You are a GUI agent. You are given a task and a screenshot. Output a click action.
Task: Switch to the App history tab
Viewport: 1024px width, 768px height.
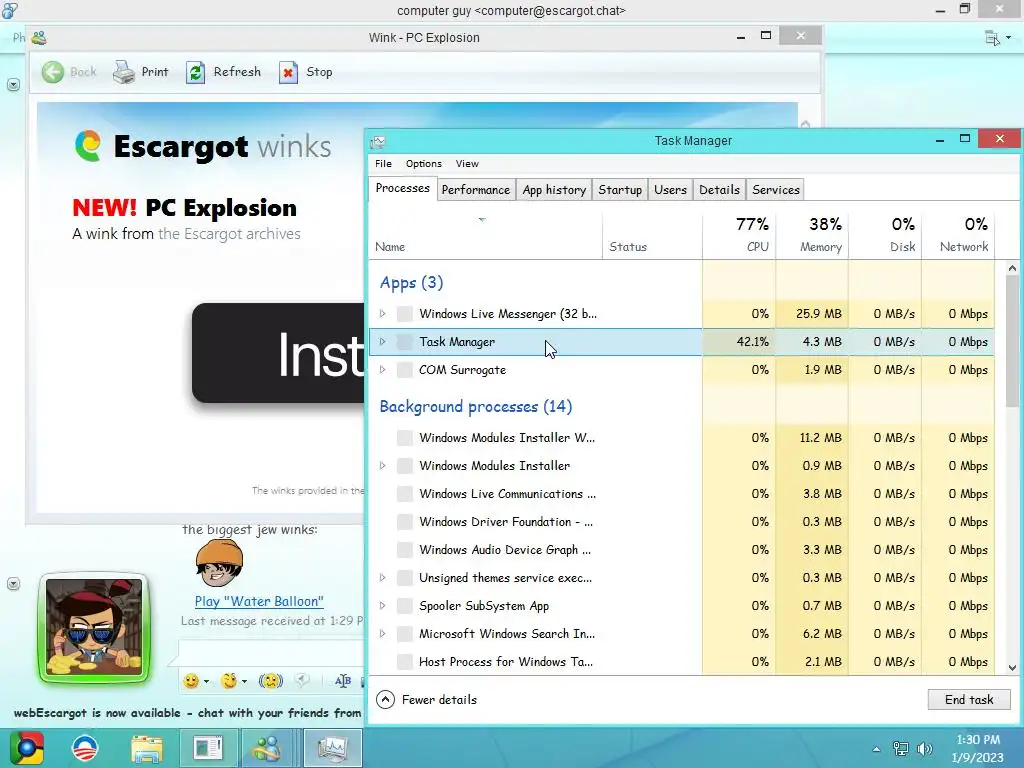click(554, 190)
